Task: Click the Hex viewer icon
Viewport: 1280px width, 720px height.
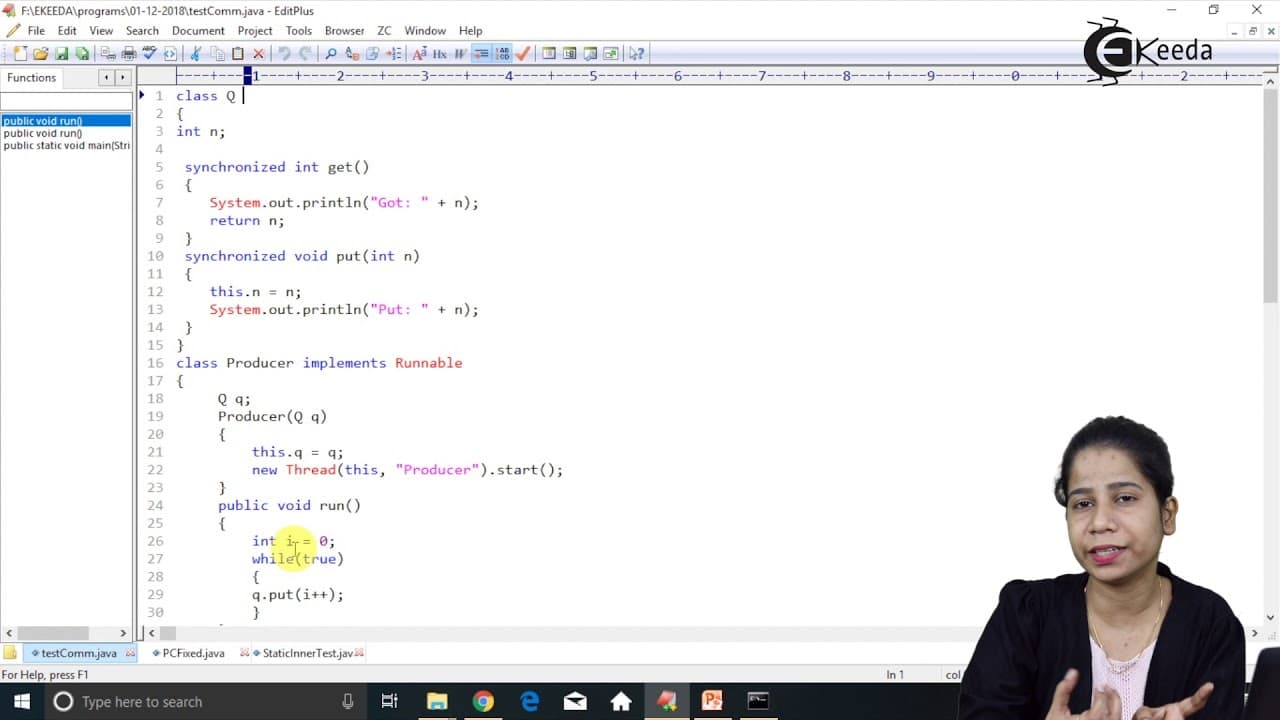Action: coord(440,53)
